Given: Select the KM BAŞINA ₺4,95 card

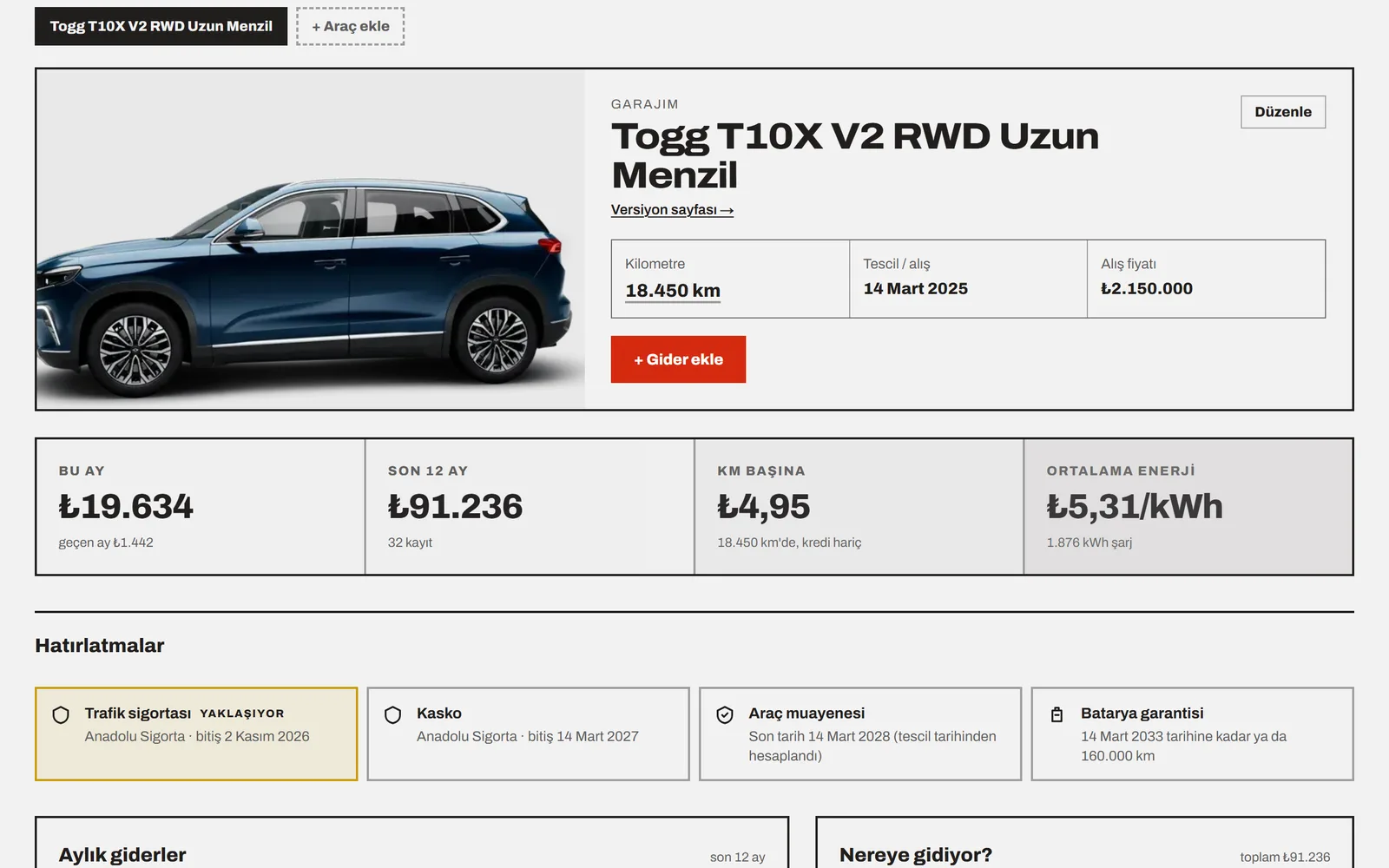Looking at the screenshot, I should coord(859,507).
